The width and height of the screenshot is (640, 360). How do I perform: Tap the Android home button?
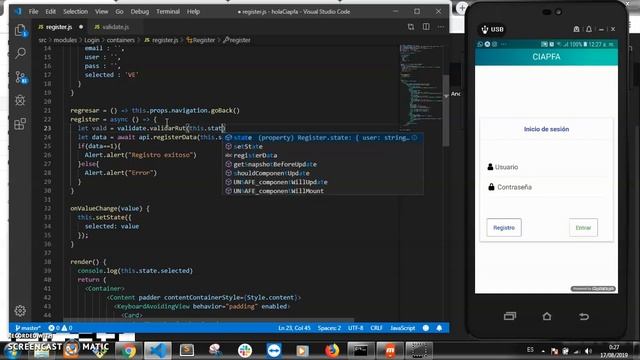point(547,316)
